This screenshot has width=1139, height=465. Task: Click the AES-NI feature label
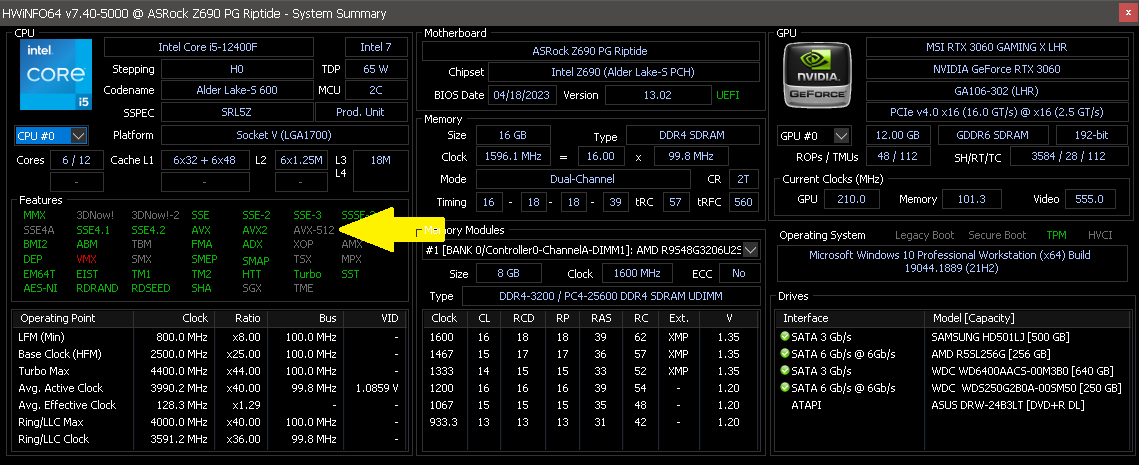pos(40,288)
